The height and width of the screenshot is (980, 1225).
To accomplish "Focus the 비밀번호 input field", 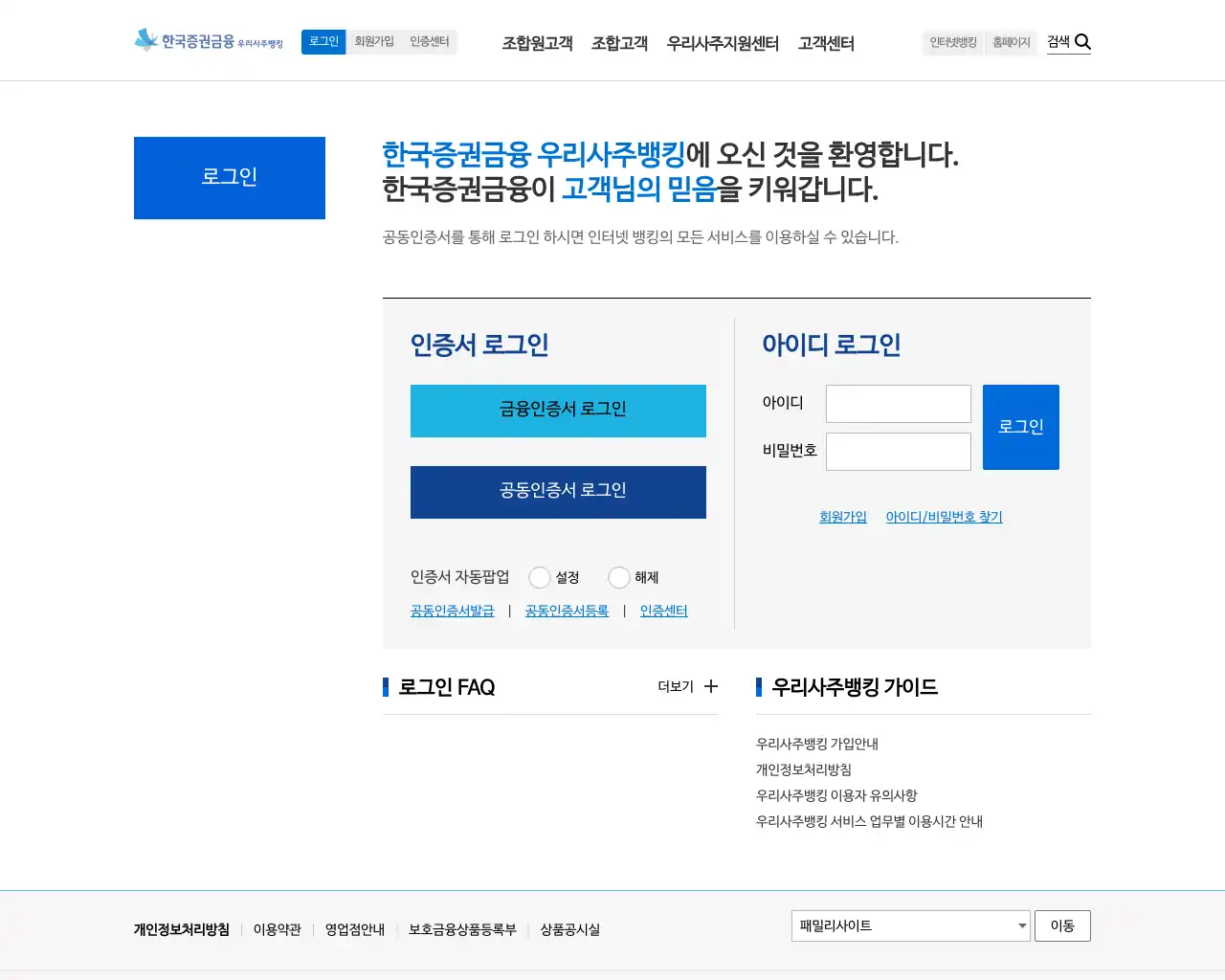I will (899, 452).
